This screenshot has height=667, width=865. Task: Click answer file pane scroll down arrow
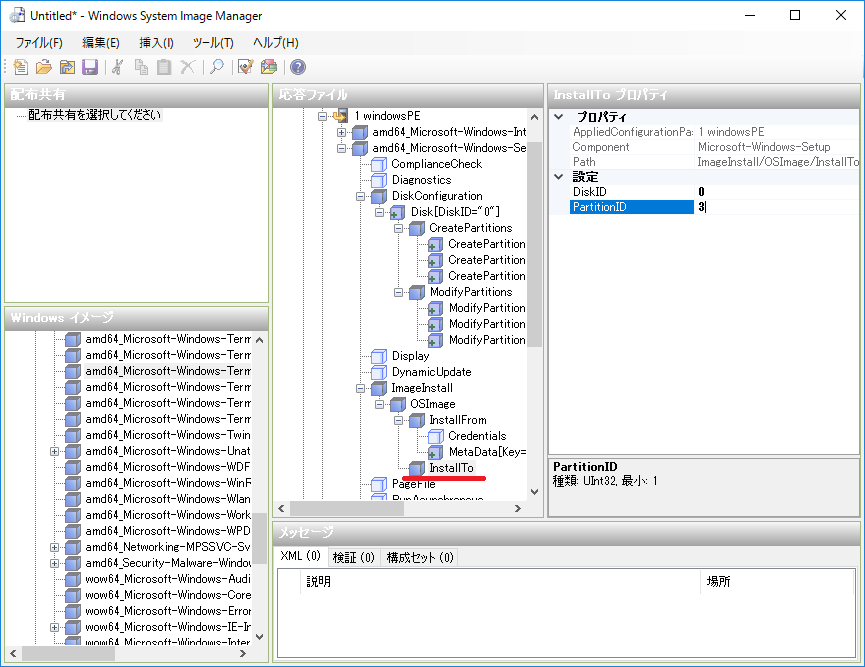coord(534,492)
